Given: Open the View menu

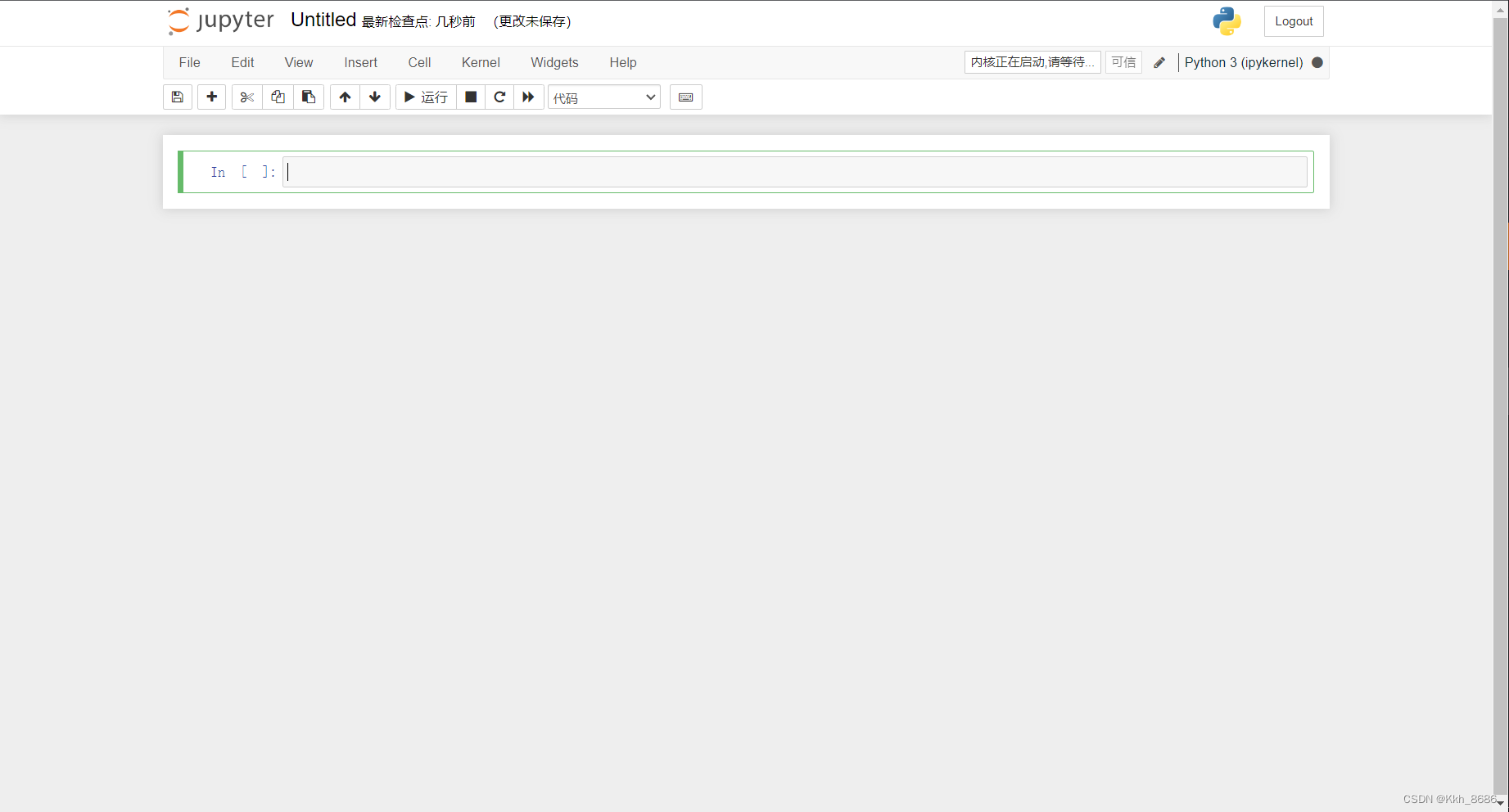Looking at the screenshot, I should (299, 63).
